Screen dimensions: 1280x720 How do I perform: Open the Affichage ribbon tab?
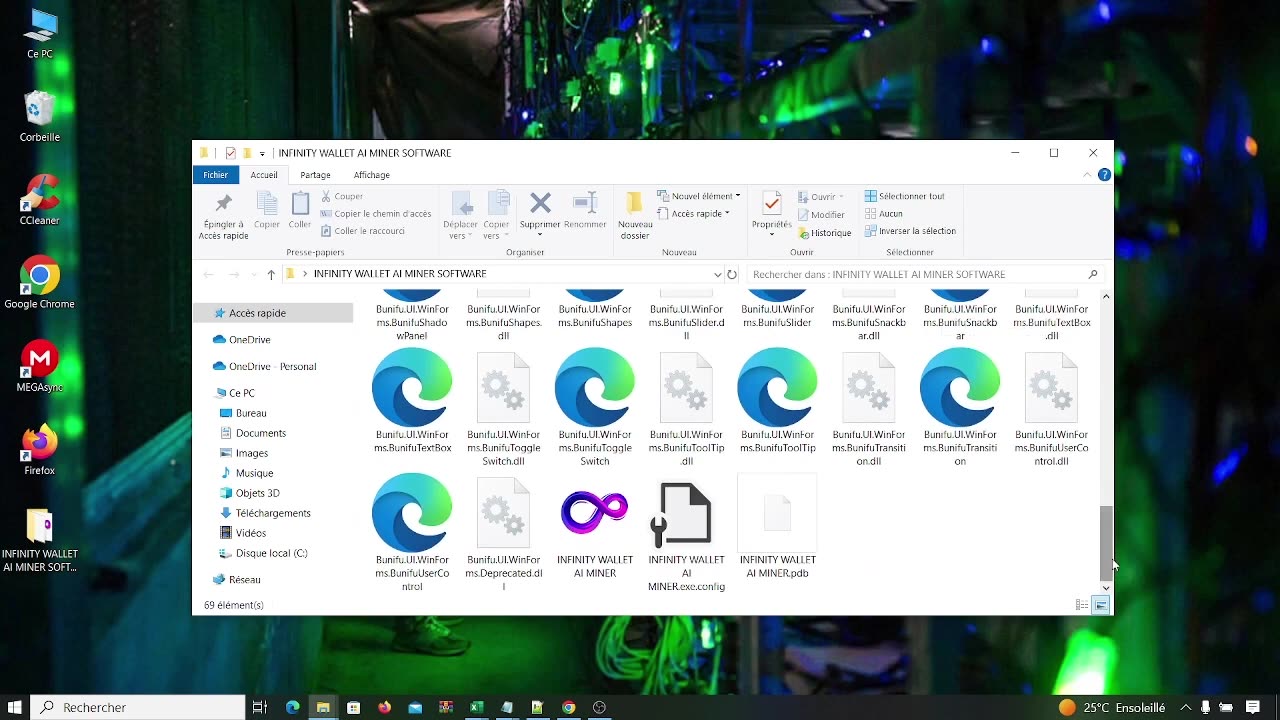371,175
